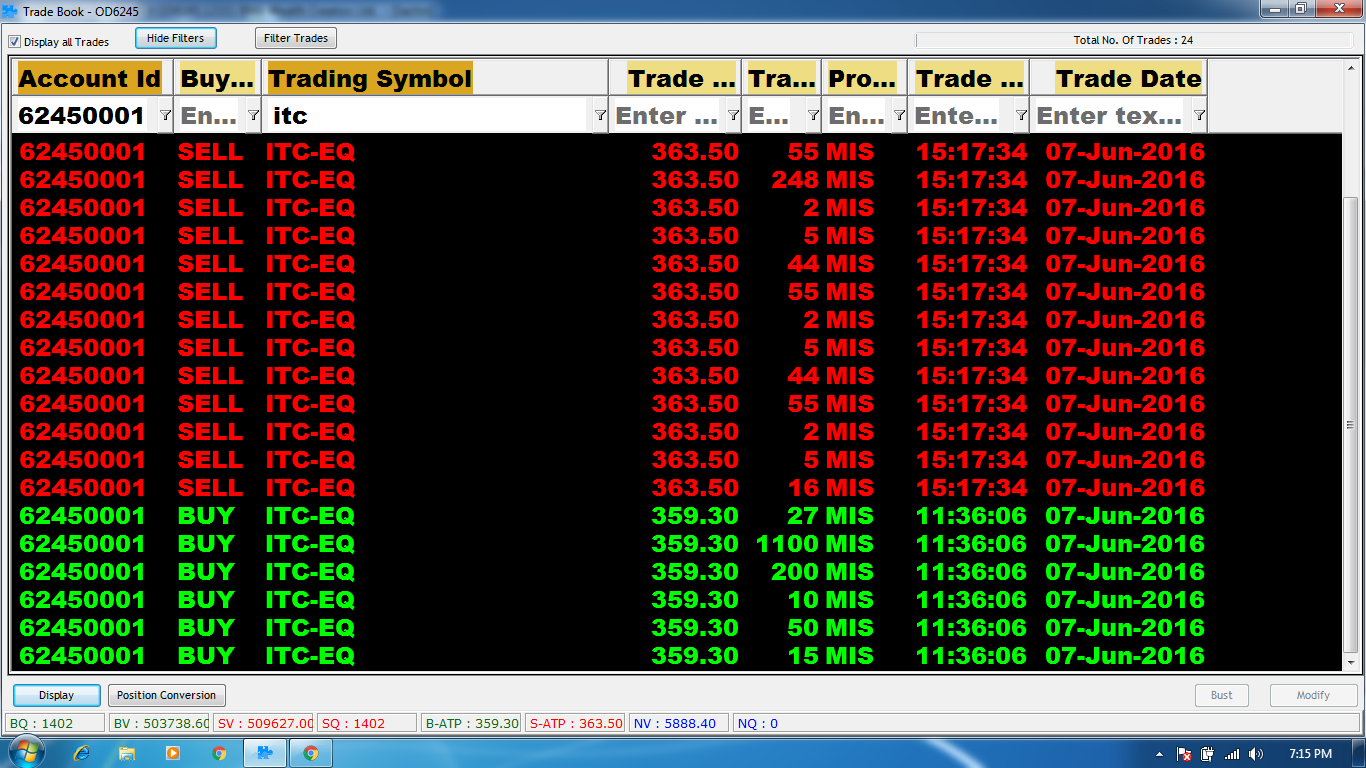Open the Account Id filter funnel icon

(x=165, y=116)
